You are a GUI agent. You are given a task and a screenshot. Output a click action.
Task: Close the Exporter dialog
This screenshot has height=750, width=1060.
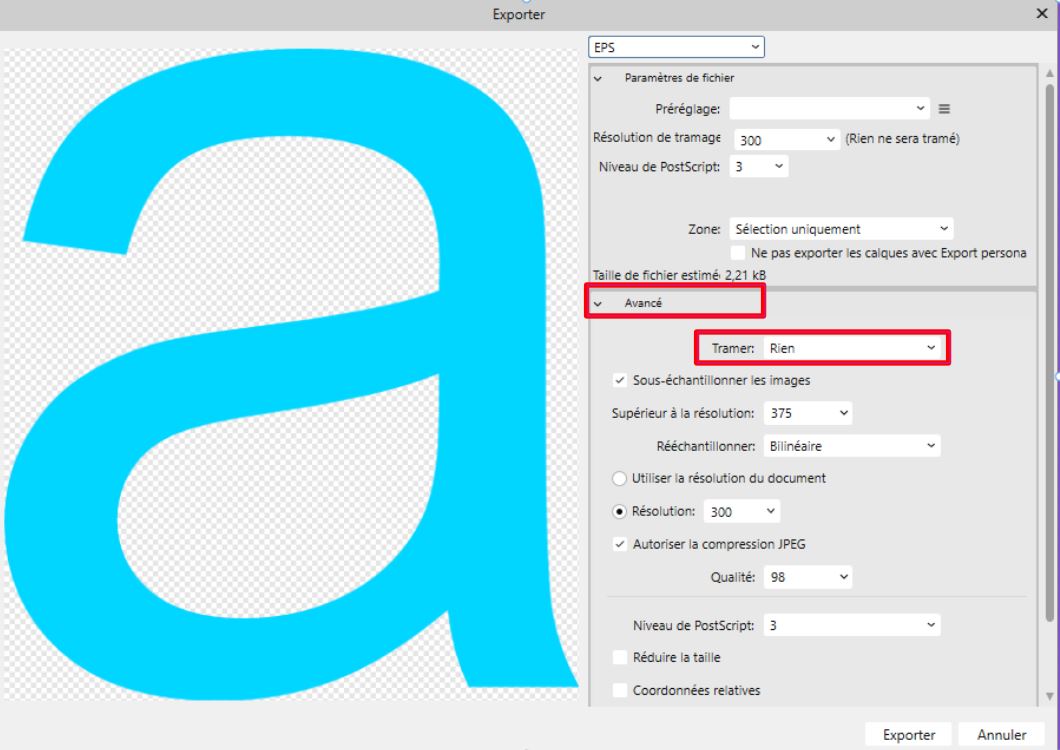1042,14
